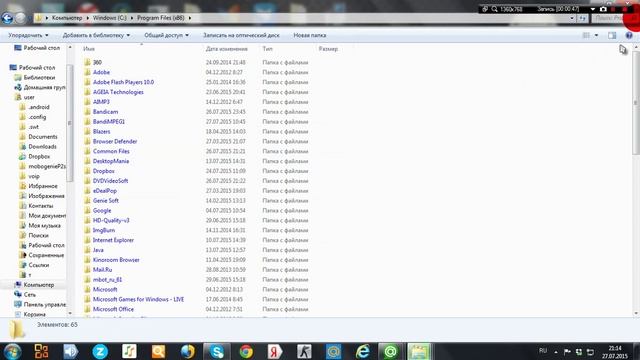640x360 pixels.
Task: Click the RU language indicator
Action: pos(542,351)
